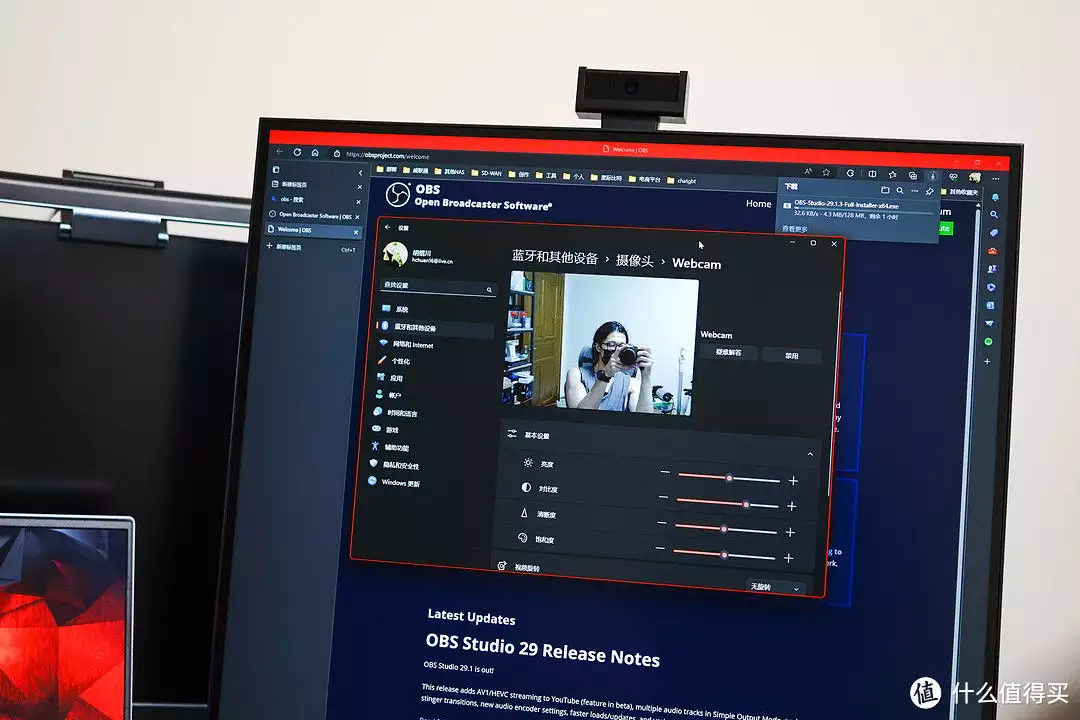This screenshot has width=1080, height=720.
Task: Click 查看更多 in downloads panel
Action: point(795,228)
